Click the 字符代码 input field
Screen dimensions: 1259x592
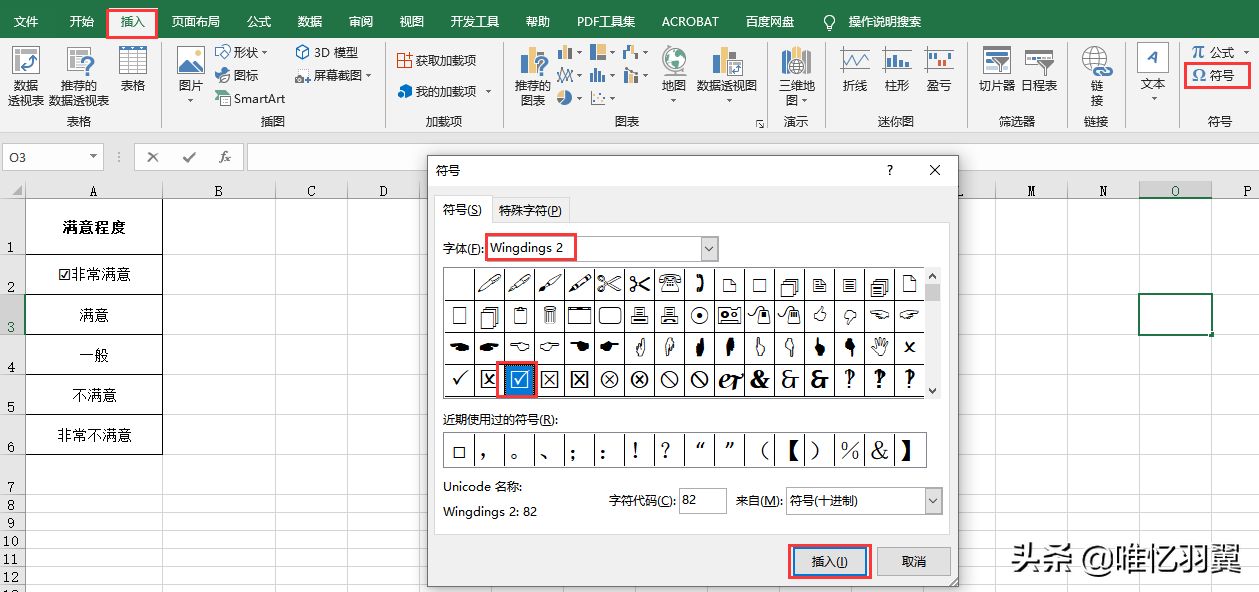[x=703, y=501]
